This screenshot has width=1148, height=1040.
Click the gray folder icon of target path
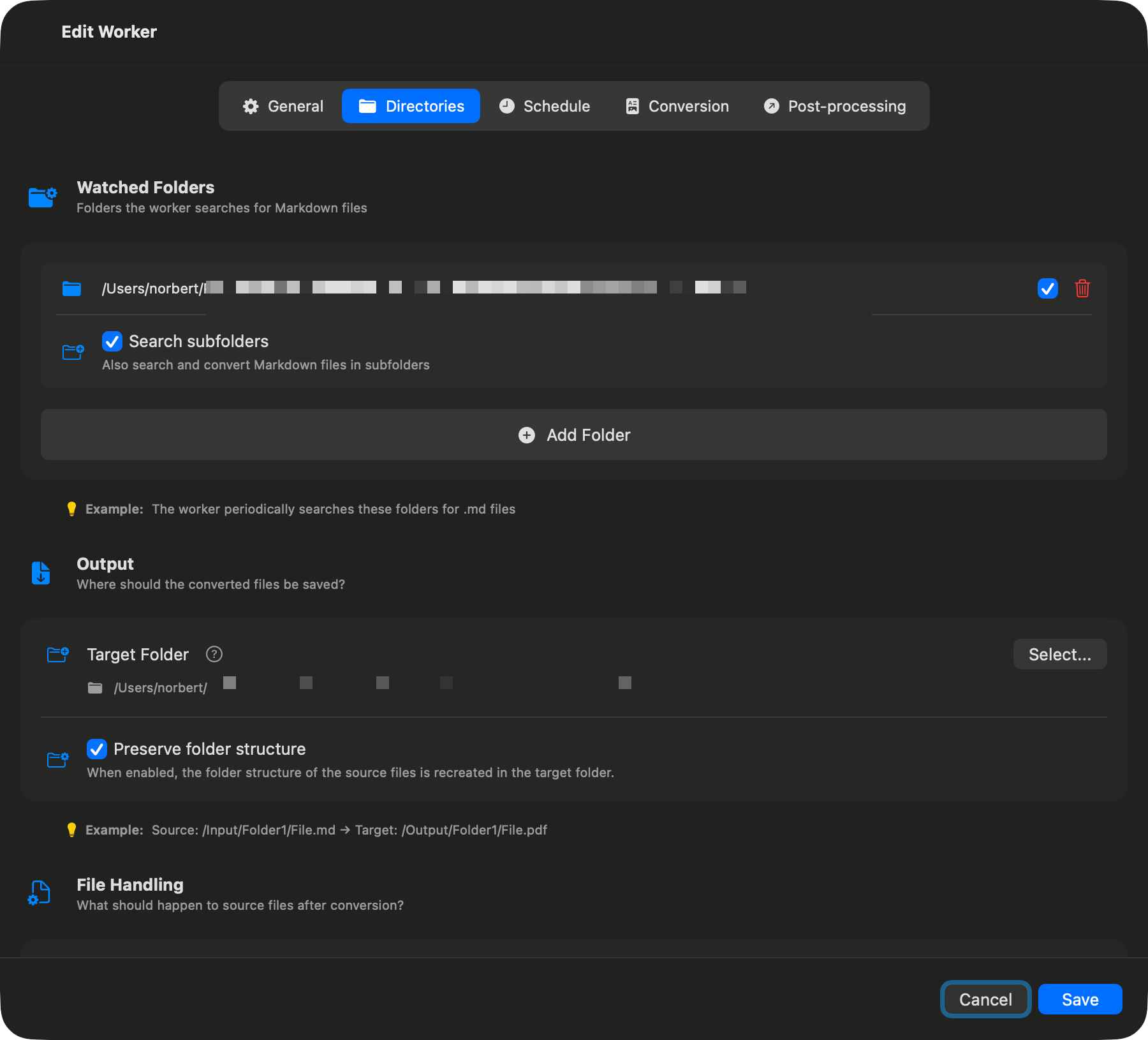(95, 688)
